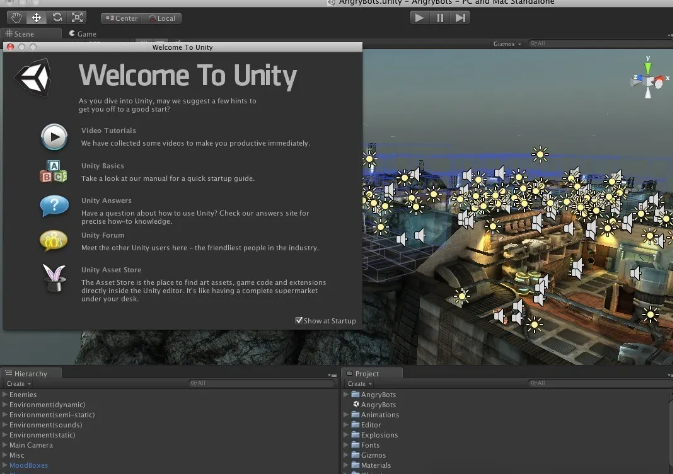
Task: Click the Unity Basics ABC blocks icon
Action: (54, 172)
